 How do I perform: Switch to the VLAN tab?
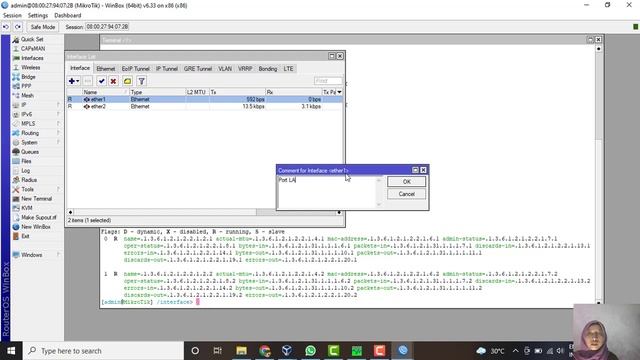coord(225,69)
